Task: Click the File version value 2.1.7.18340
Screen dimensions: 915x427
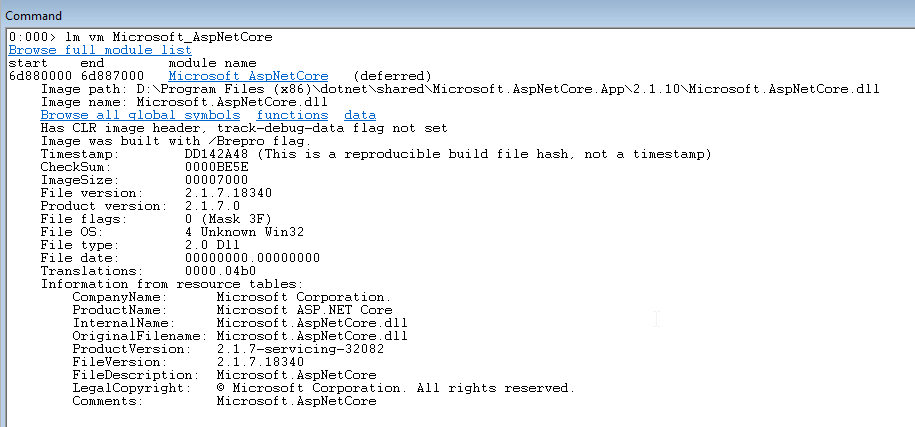Action: (x=228, y=193)
